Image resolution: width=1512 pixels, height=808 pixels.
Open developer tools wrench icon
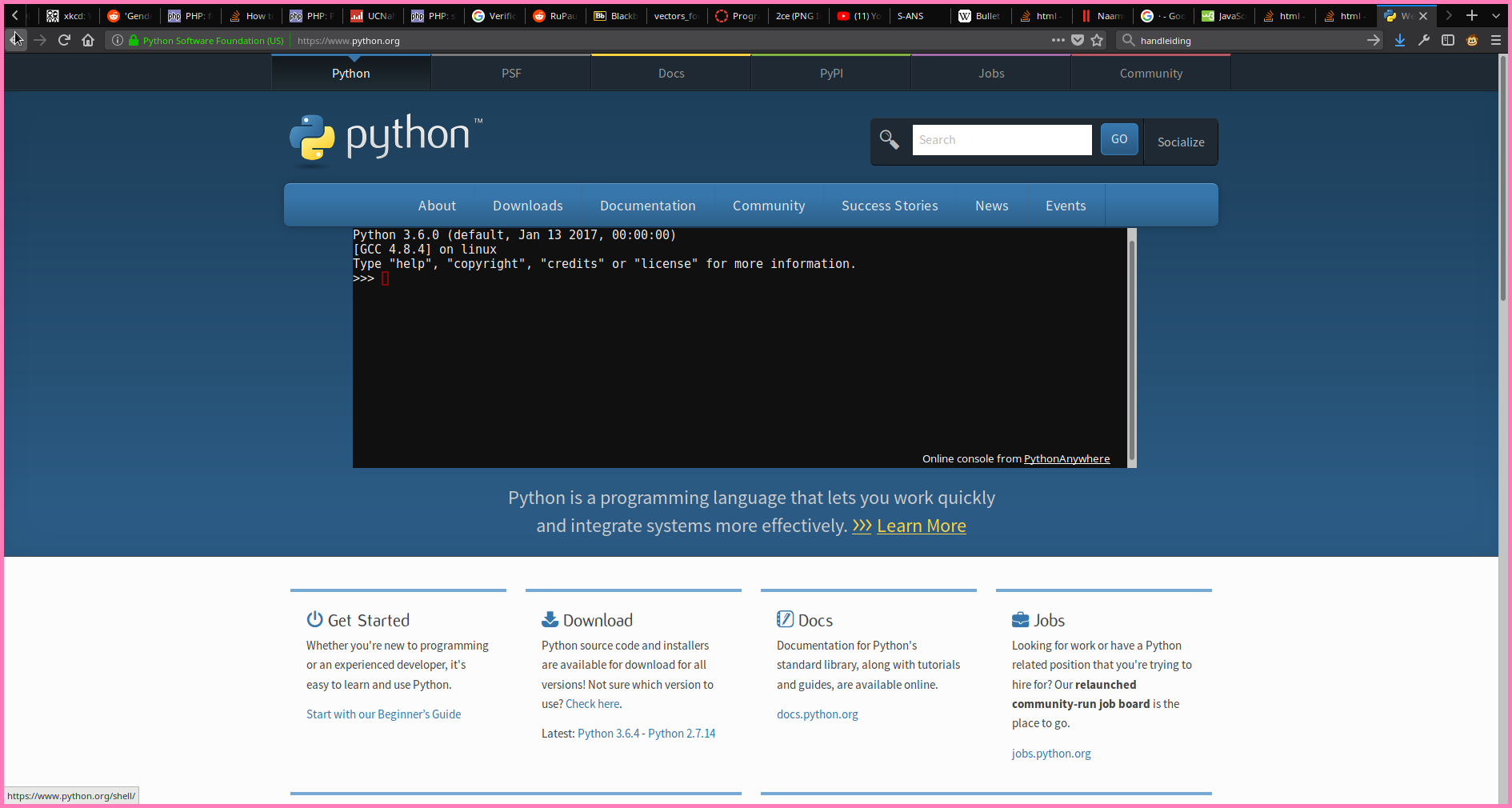pos(1424,40)
